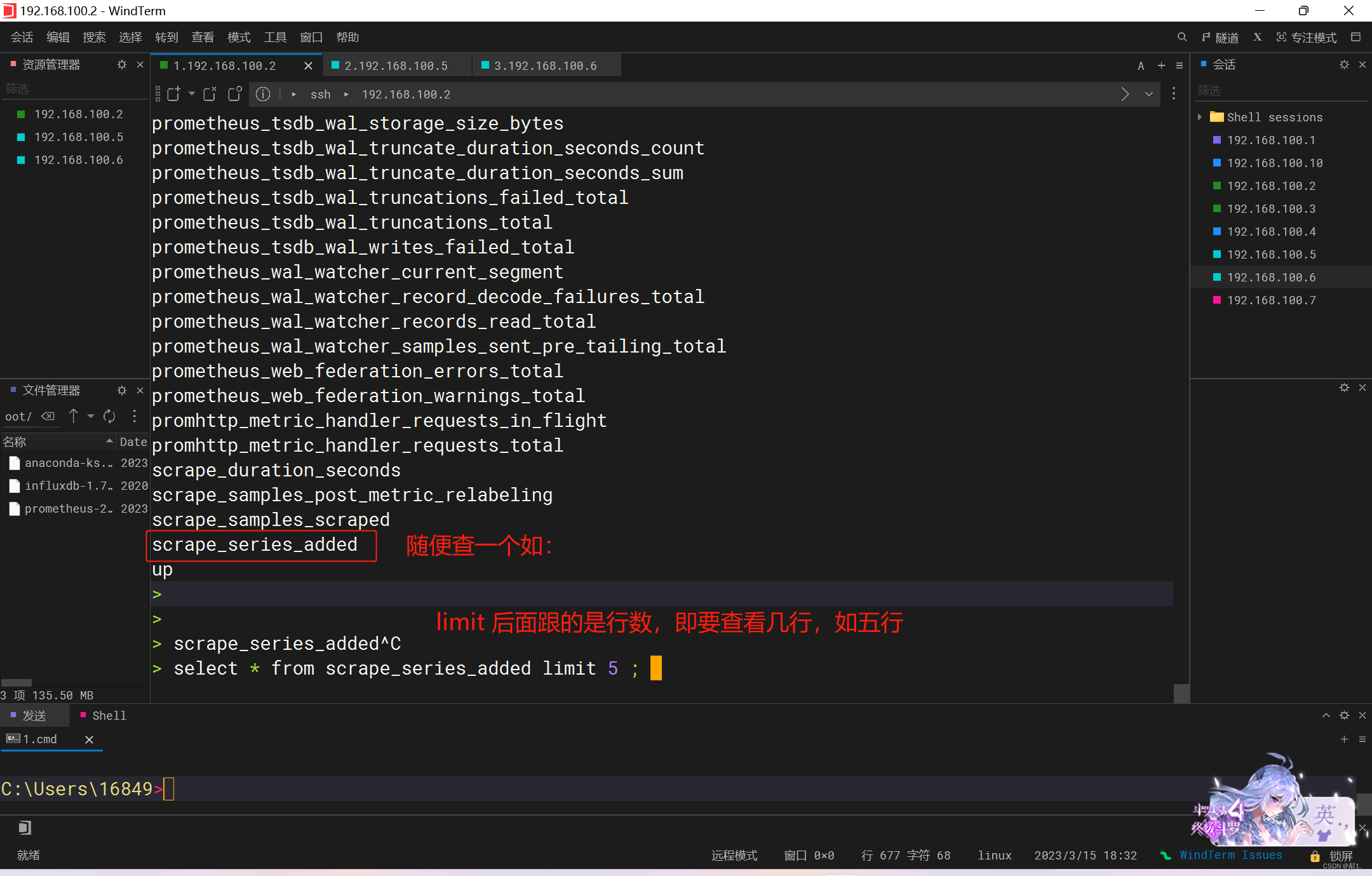
Task: Open the dropdown arrow beside the new tab icon
Action: pos(192,94)
